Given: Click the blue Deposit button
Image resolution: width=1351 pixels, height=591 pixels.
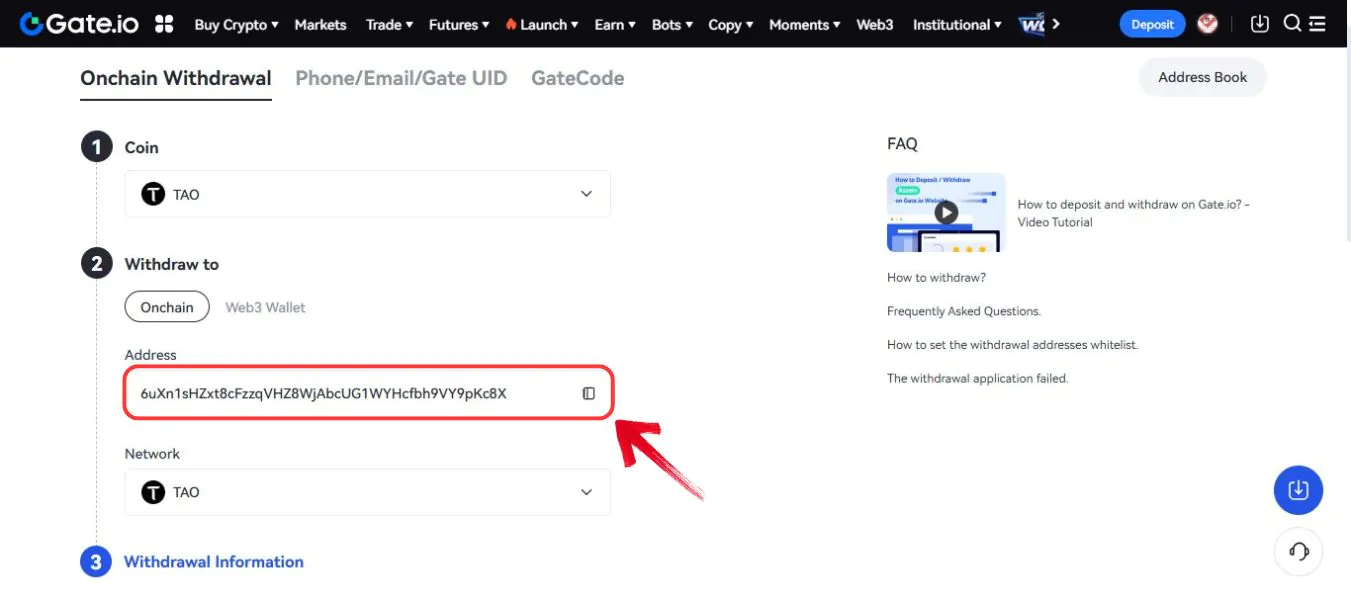Looking at the screenshot, I should [1152, 24].
